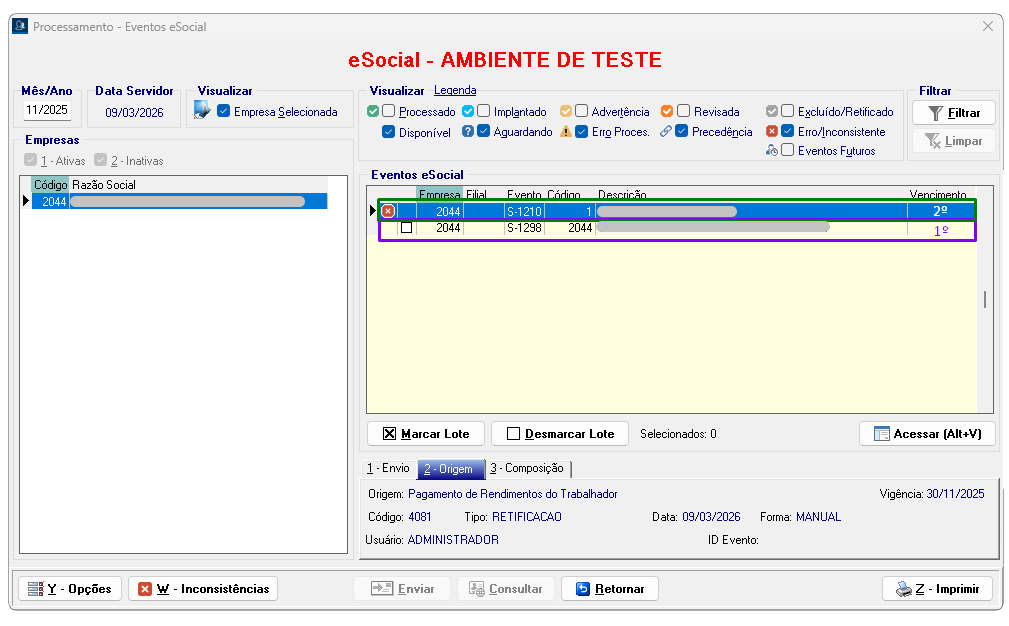This screenshot has width=1009, height=626.
Task: Click the Aguardando question mark icon
Action: point(468,132)
